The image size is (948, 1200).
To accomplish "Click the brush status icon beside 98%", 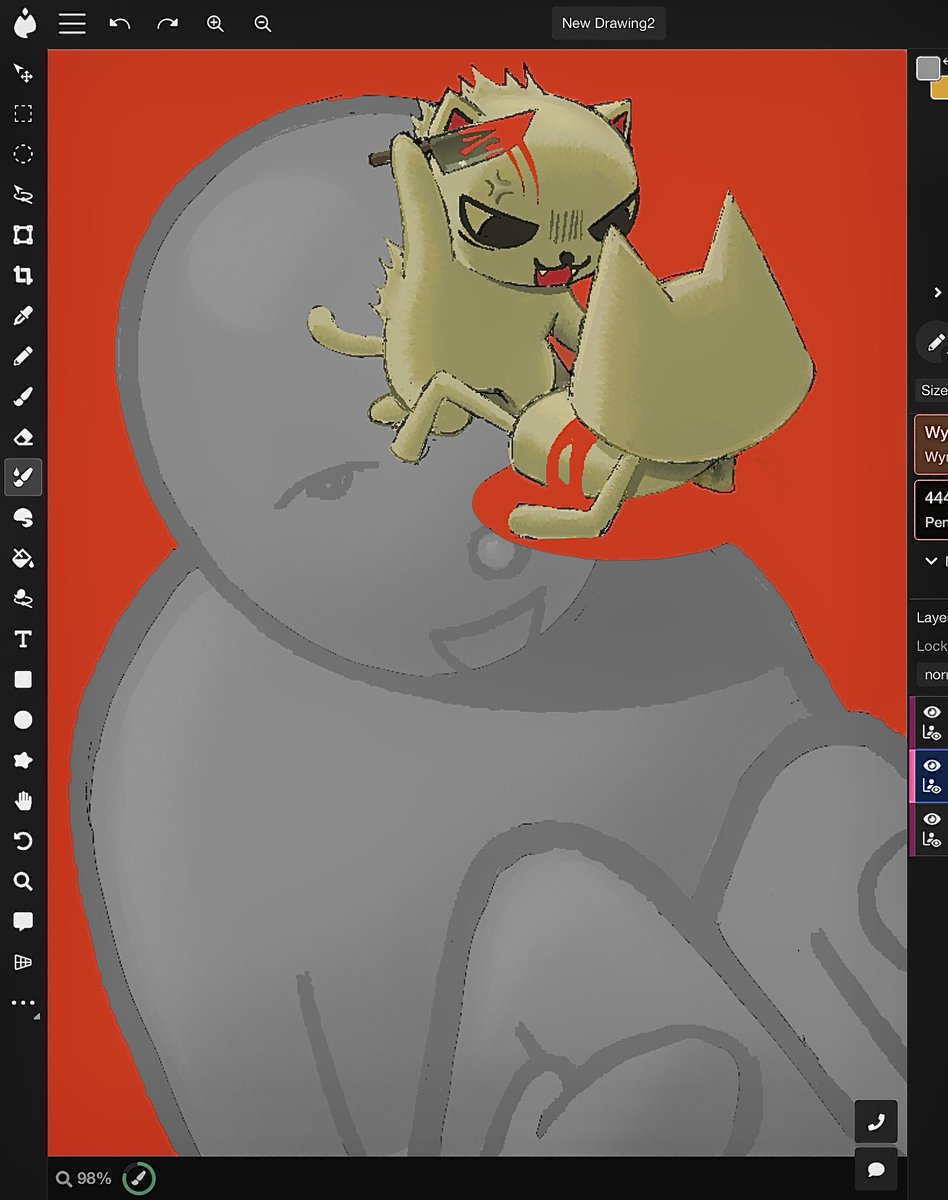I will coord(139,1179).
